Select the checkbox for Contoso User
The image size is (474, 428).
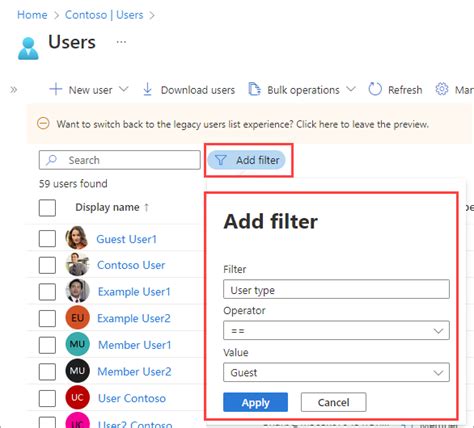(47, 265)
